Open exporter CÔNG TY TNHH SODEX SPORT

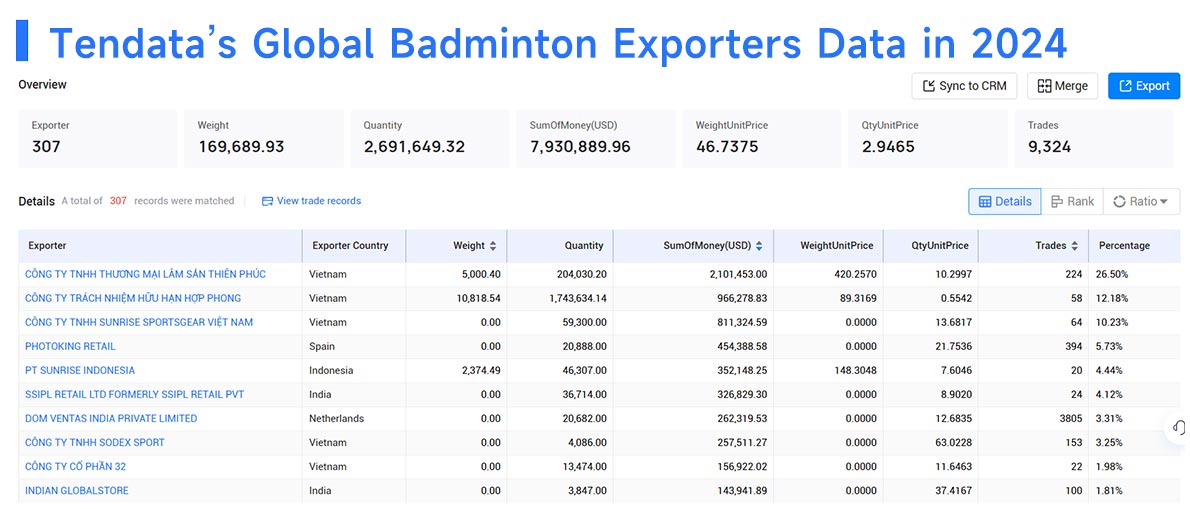(94, 442)
